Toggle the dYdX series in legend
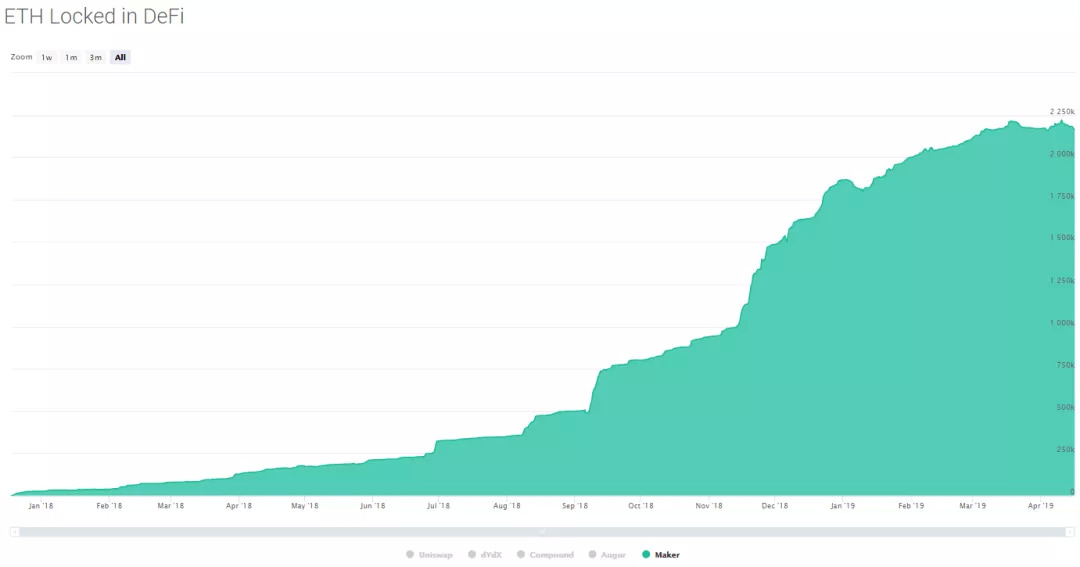This screenshot has width=1080, height=567. (x=493, y=554)
